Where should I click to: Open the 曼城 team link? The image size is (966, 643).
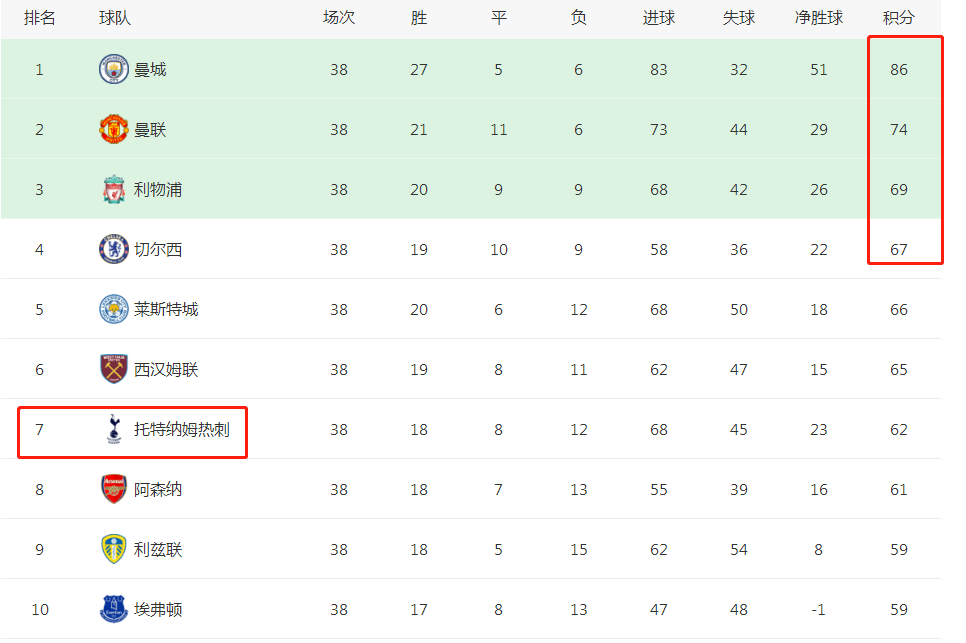click(150, 70)
